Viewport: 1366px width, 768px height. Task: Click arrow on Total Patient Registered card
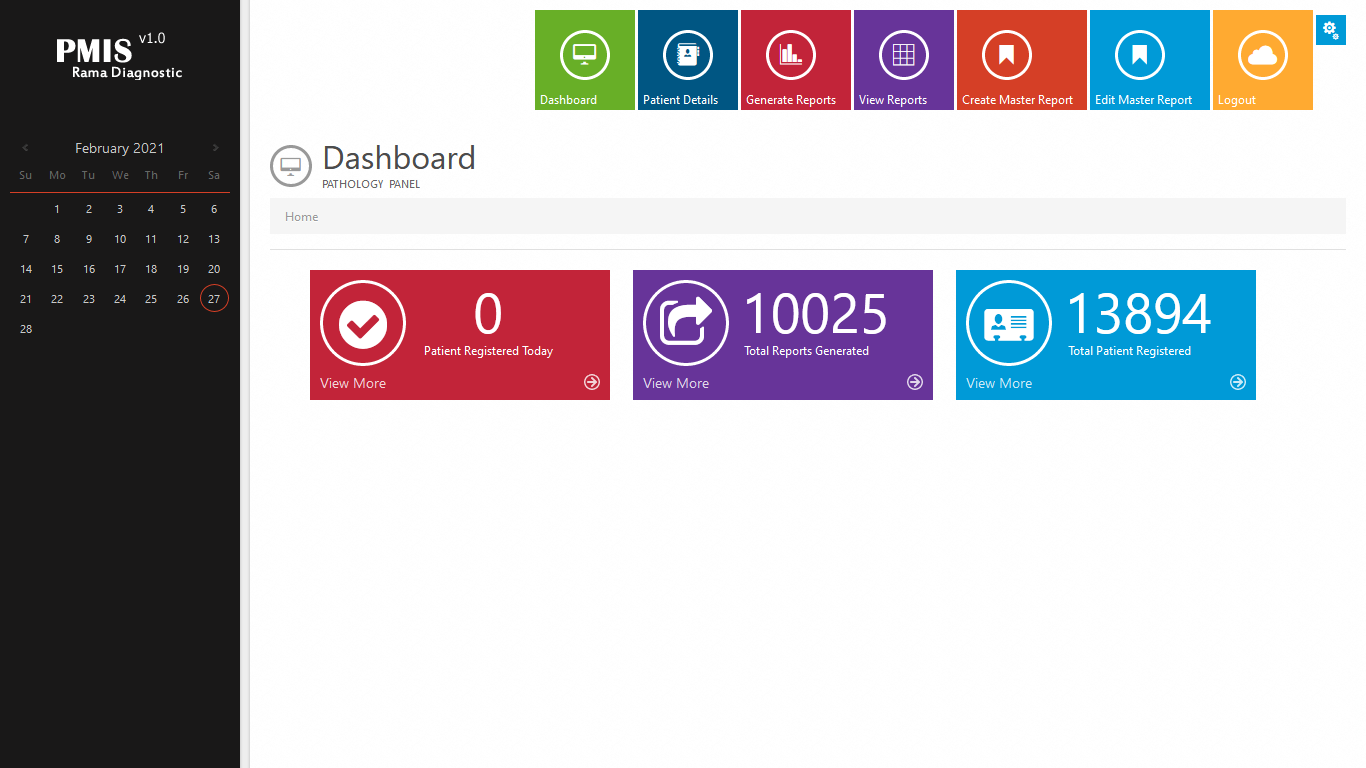[1238, 382]
